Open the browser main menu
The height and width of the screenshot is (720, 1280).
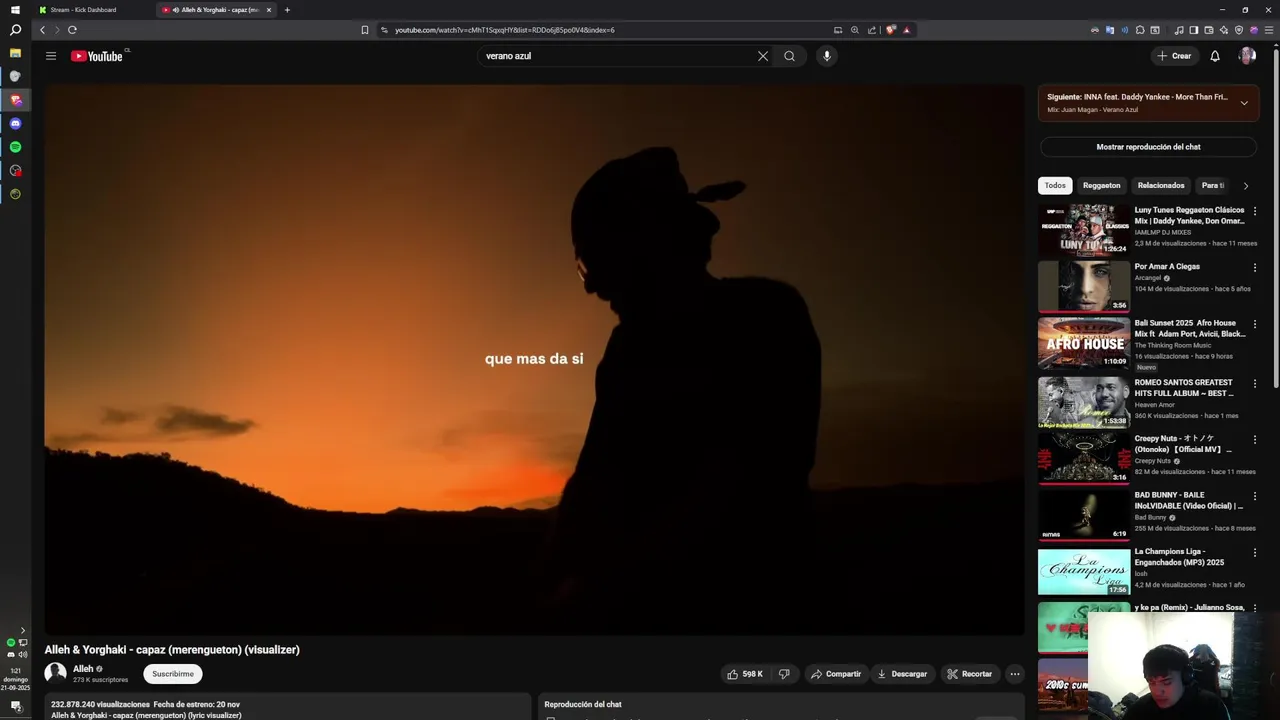click(1269, 30)
